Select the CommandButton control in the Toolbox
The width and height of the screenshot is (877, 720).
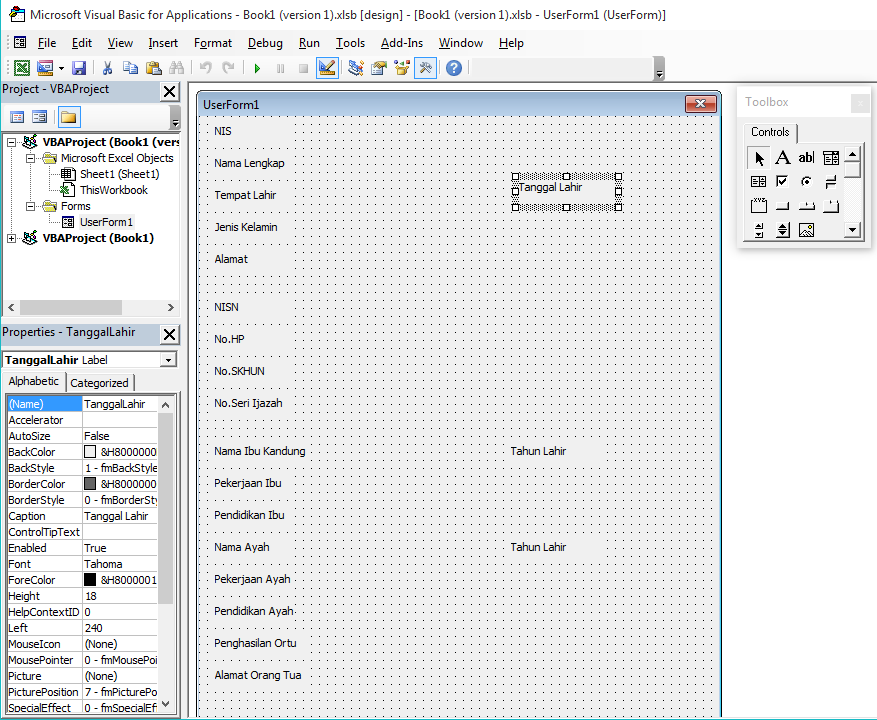781,205
